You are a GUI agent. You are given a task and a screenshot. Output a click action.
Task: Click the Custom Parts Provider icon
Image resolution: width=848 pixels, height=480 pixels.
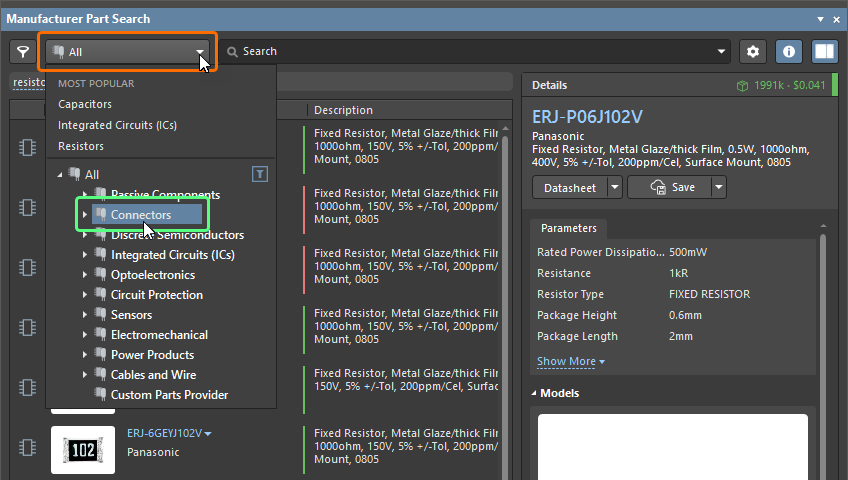point(100,394)
